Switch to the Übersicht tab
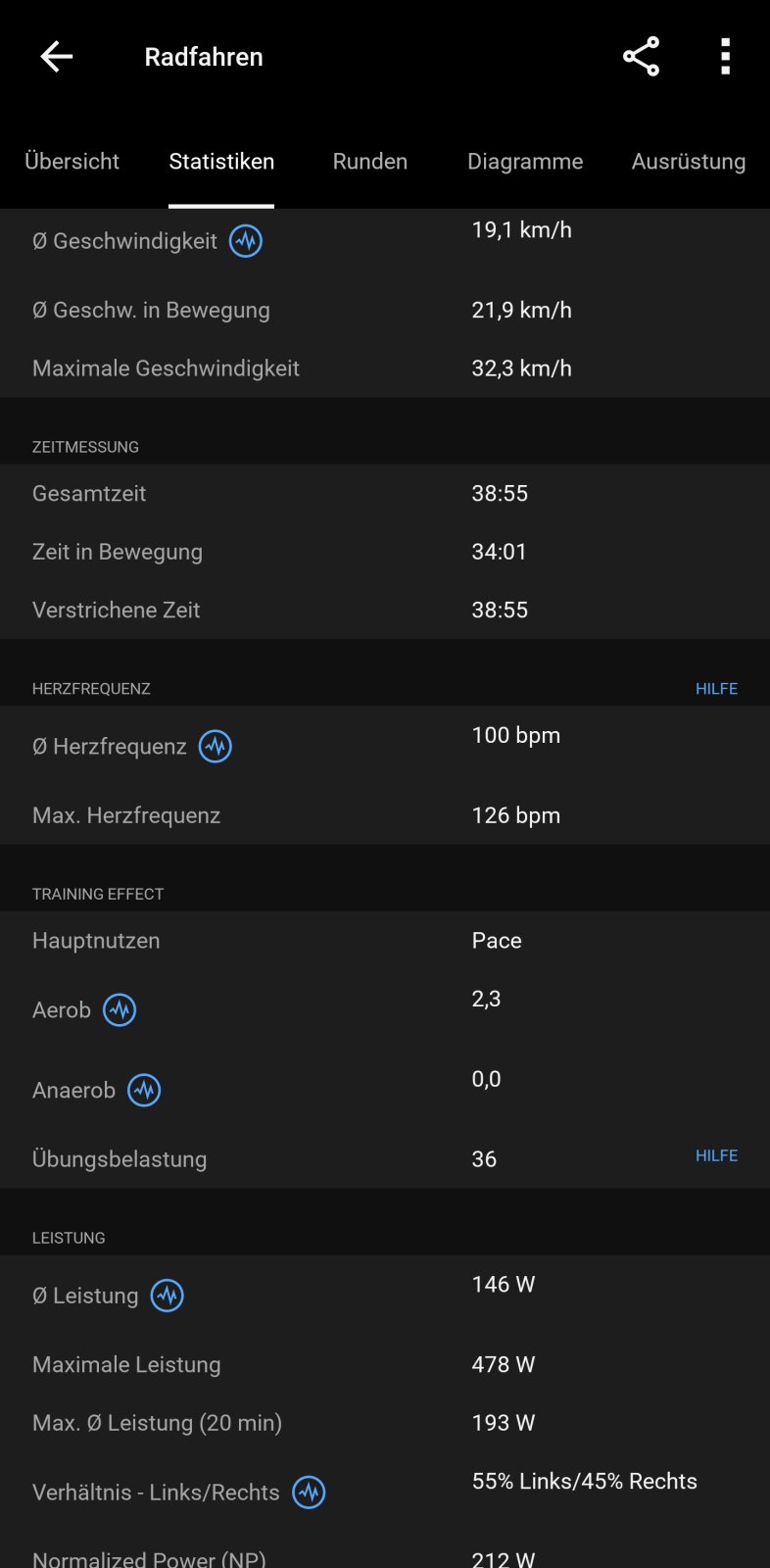770x1568 pixels. 72,162
